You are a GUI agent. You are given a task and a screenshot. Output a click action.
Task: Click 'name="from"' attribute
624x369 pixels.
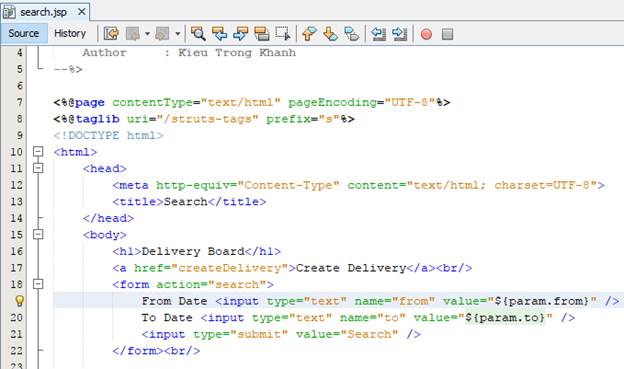(x=395, y=301)
